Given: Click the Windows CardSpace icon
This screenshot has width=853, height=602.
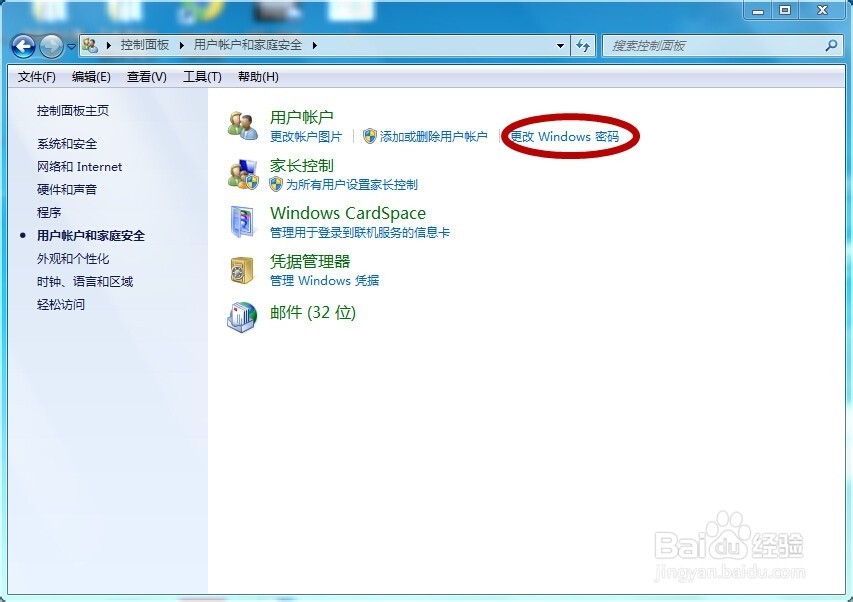Looking at the screenshot, I should pyautogui.click(x=243, y=222).
